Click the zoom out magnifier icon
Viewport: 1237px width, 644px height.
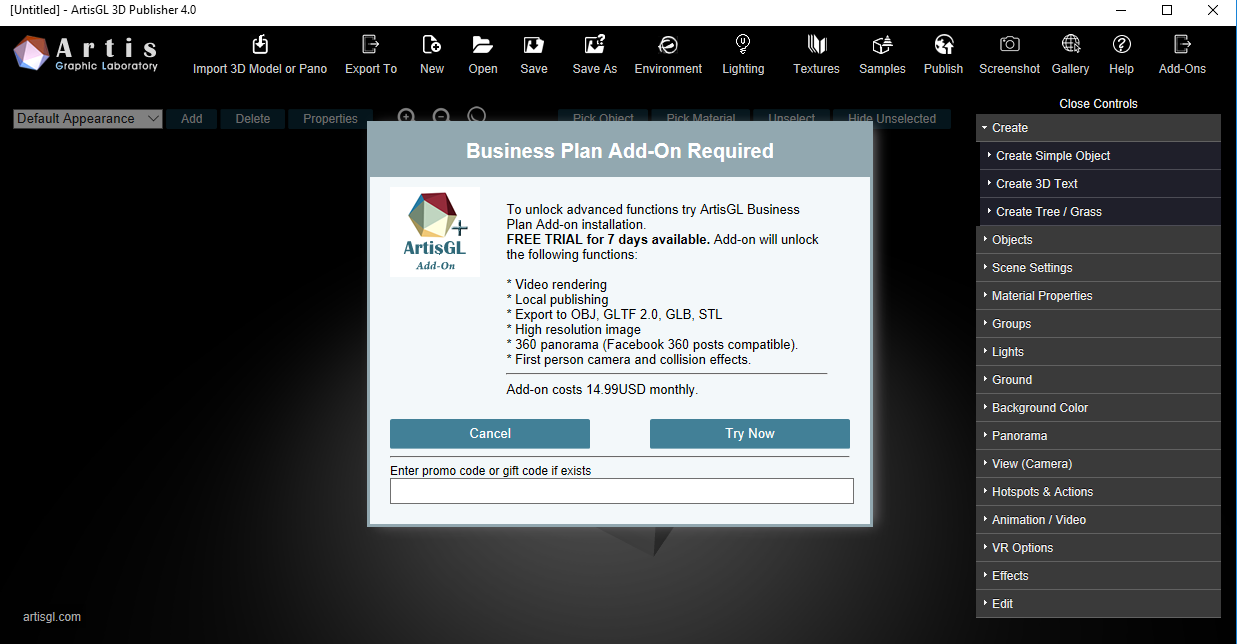[441, 117]
